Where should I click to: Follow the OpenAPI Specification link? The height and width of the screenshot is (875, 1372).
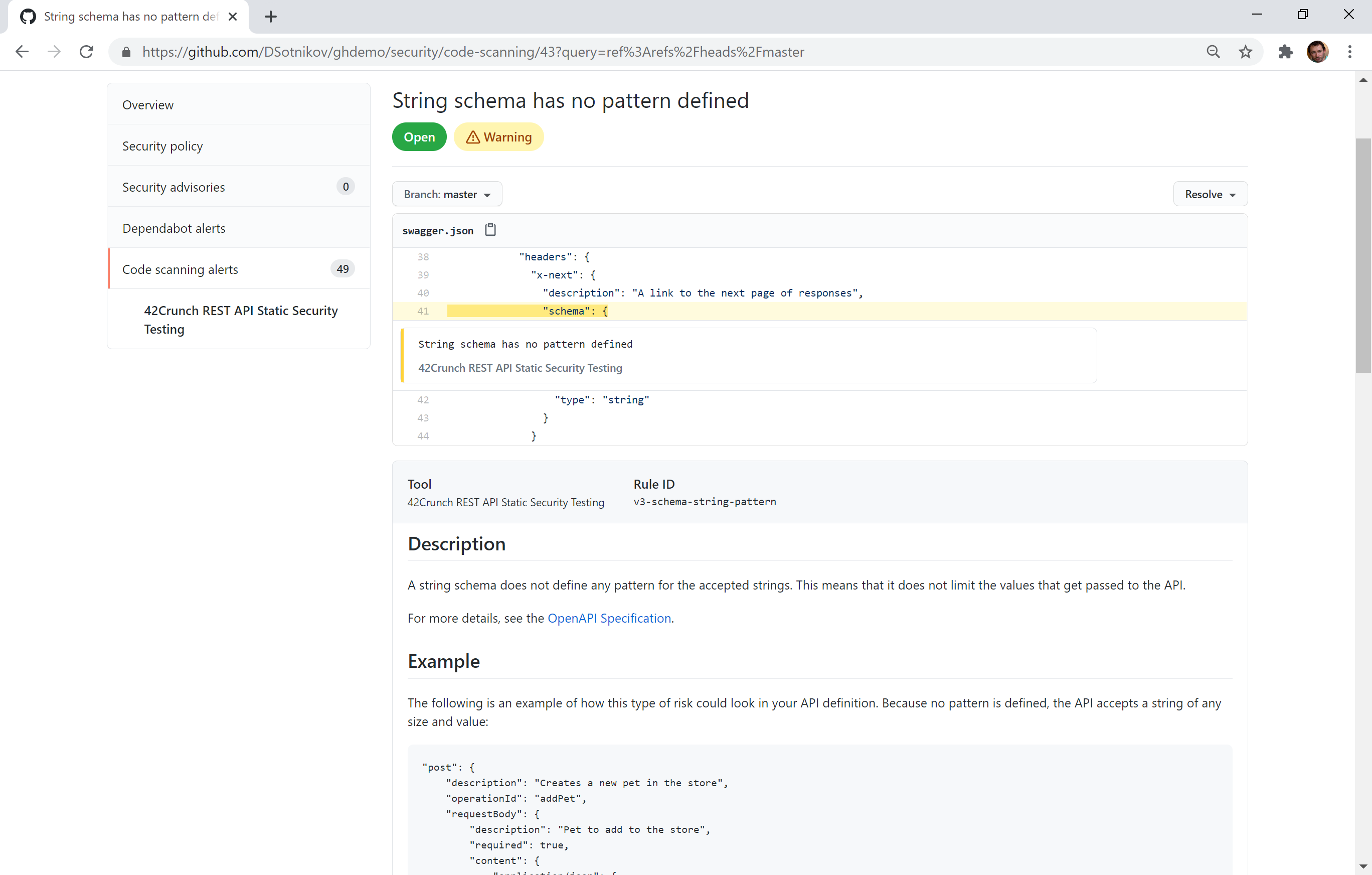[608, 618]
